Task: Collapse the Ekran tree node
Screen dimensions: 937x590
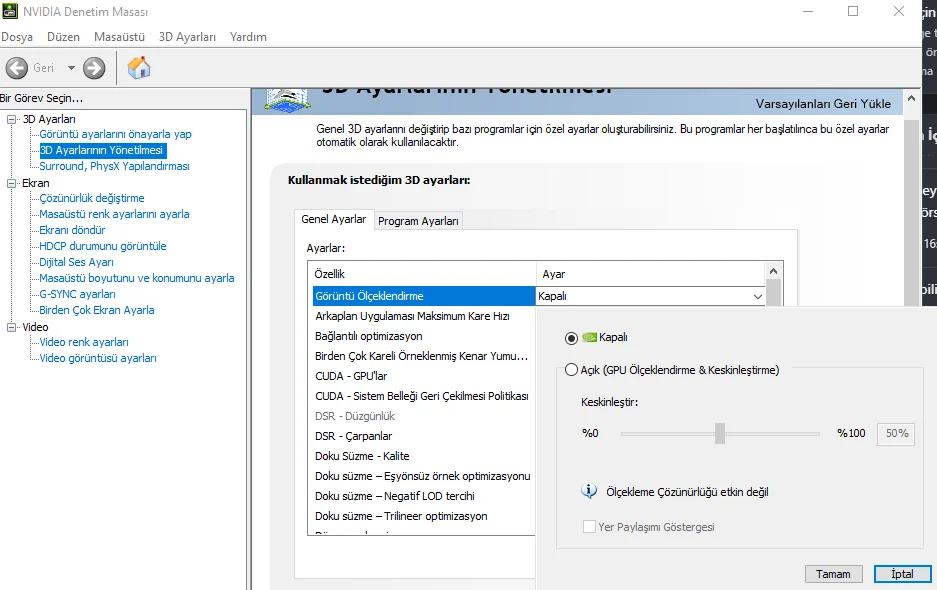Action: click(x=11, y=184)
